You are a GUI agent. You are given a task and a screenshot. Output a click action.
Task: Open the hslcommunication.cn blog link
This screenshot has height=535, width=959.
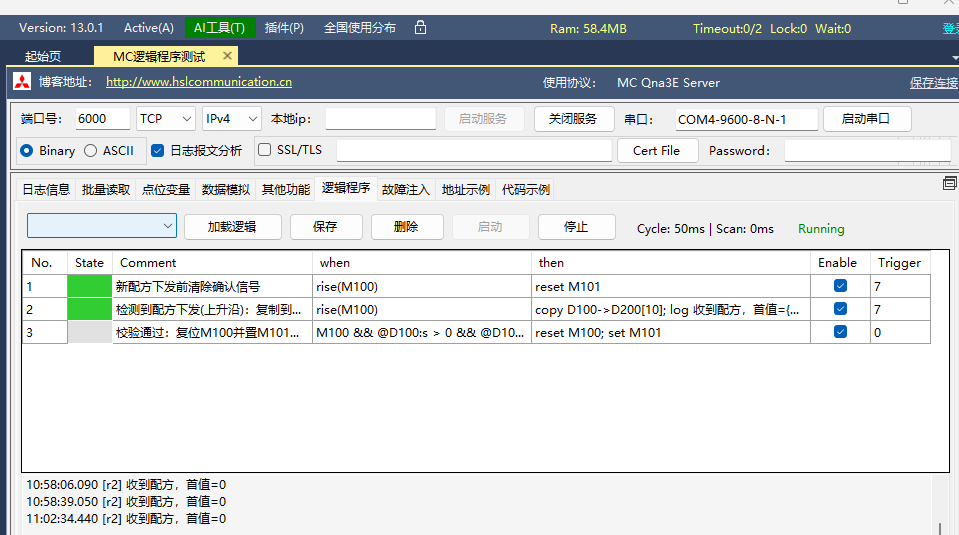click(199, 82)
